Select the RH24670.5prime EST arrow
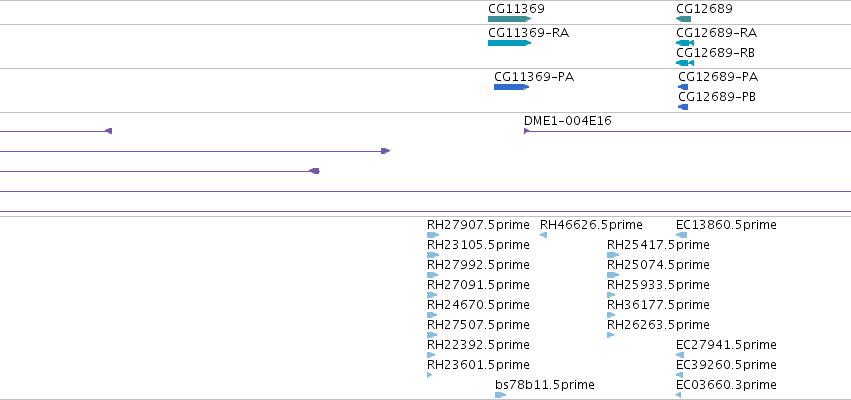 point(432,315)
